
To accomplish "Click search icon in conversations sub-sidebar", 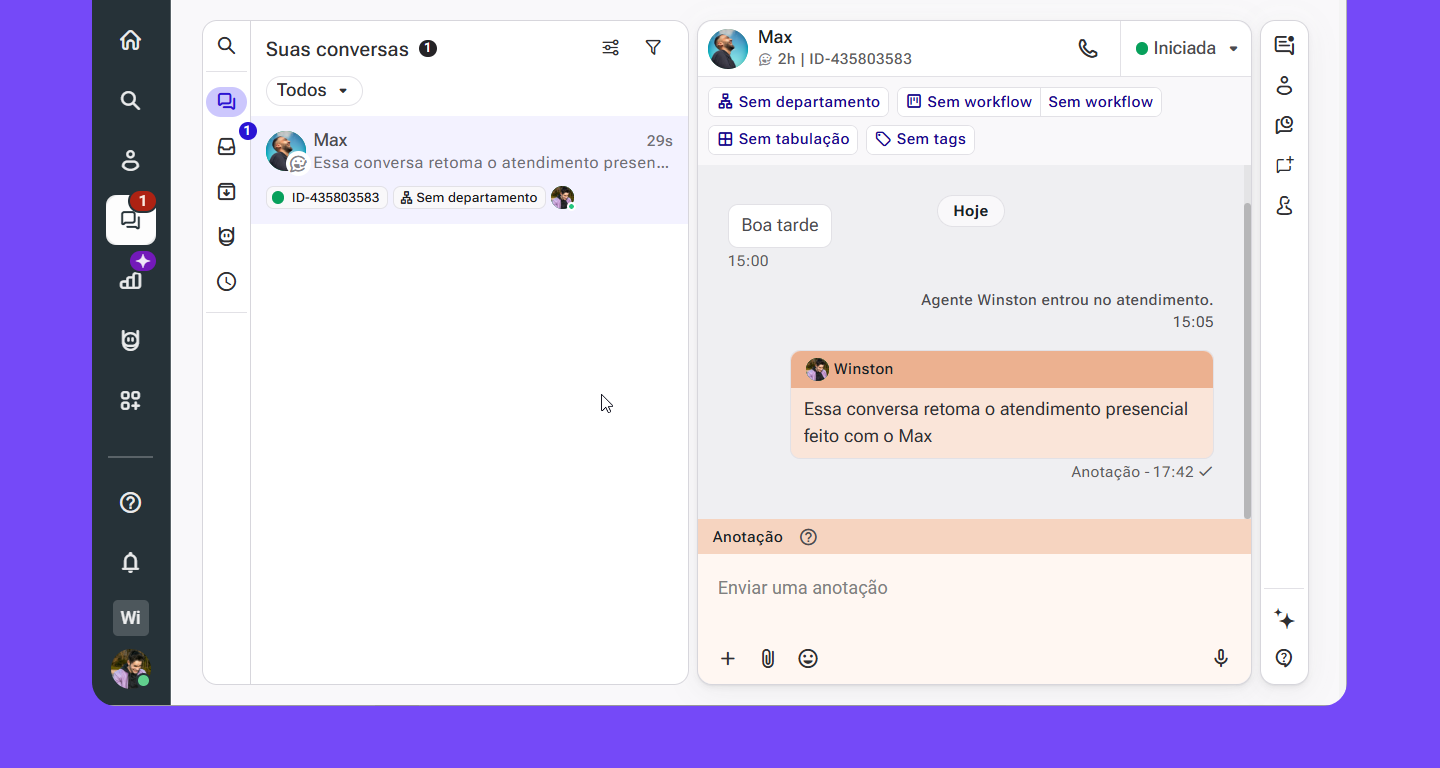I will click(227, 46).
